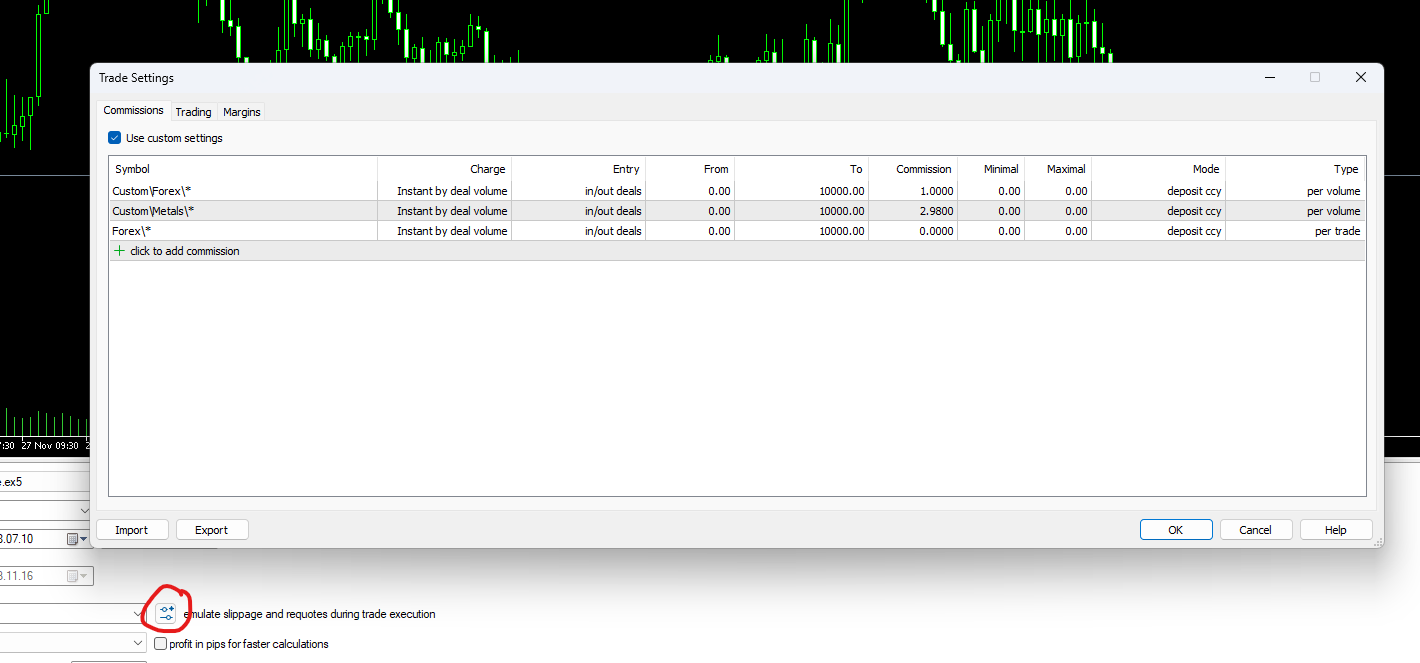Image resolution: width=1420 pixels, height=663 pixels.
Task: Close the Trade Settings dialog
Action: [1360, 78]
